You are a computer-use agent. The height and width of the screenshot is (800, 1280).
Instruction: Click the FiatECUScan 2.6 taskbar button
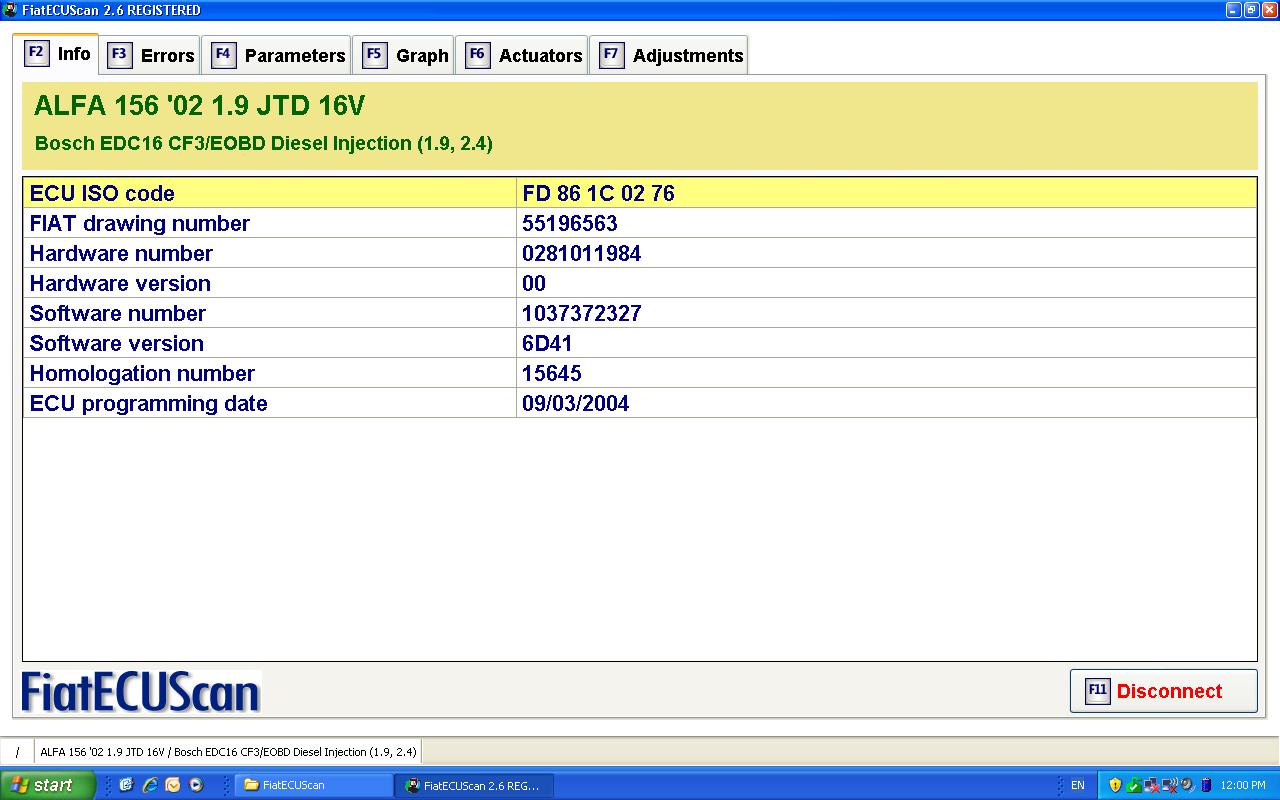[x=474, y=785]
